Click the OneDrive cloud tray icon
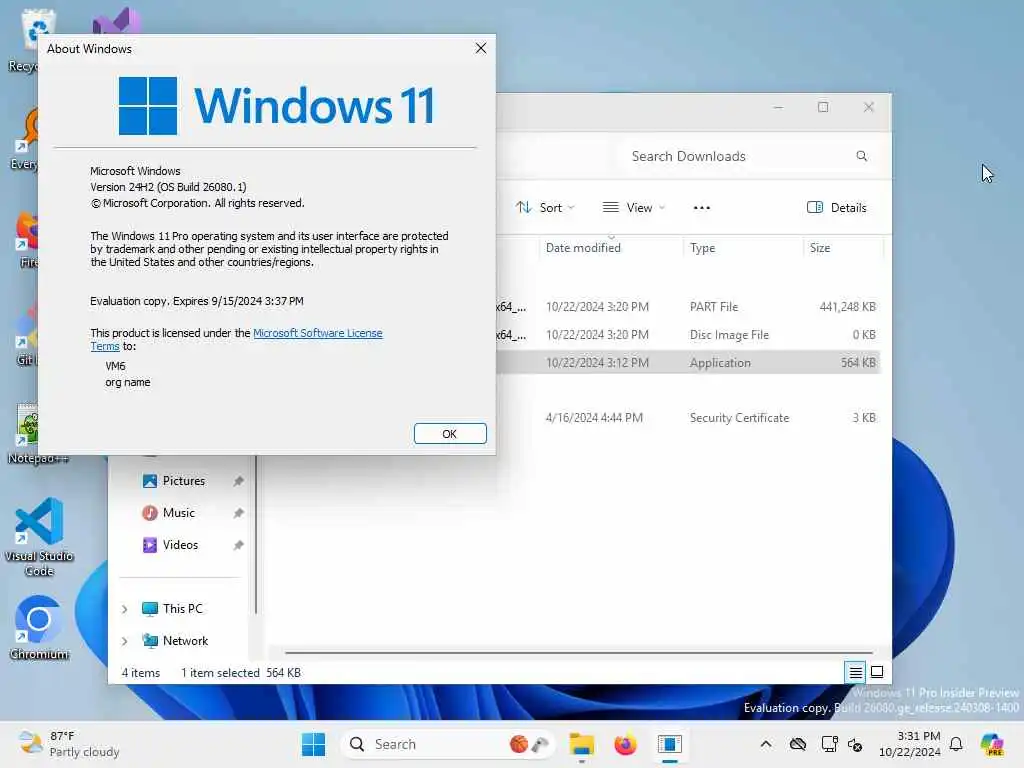 click(x=797, y=744)
